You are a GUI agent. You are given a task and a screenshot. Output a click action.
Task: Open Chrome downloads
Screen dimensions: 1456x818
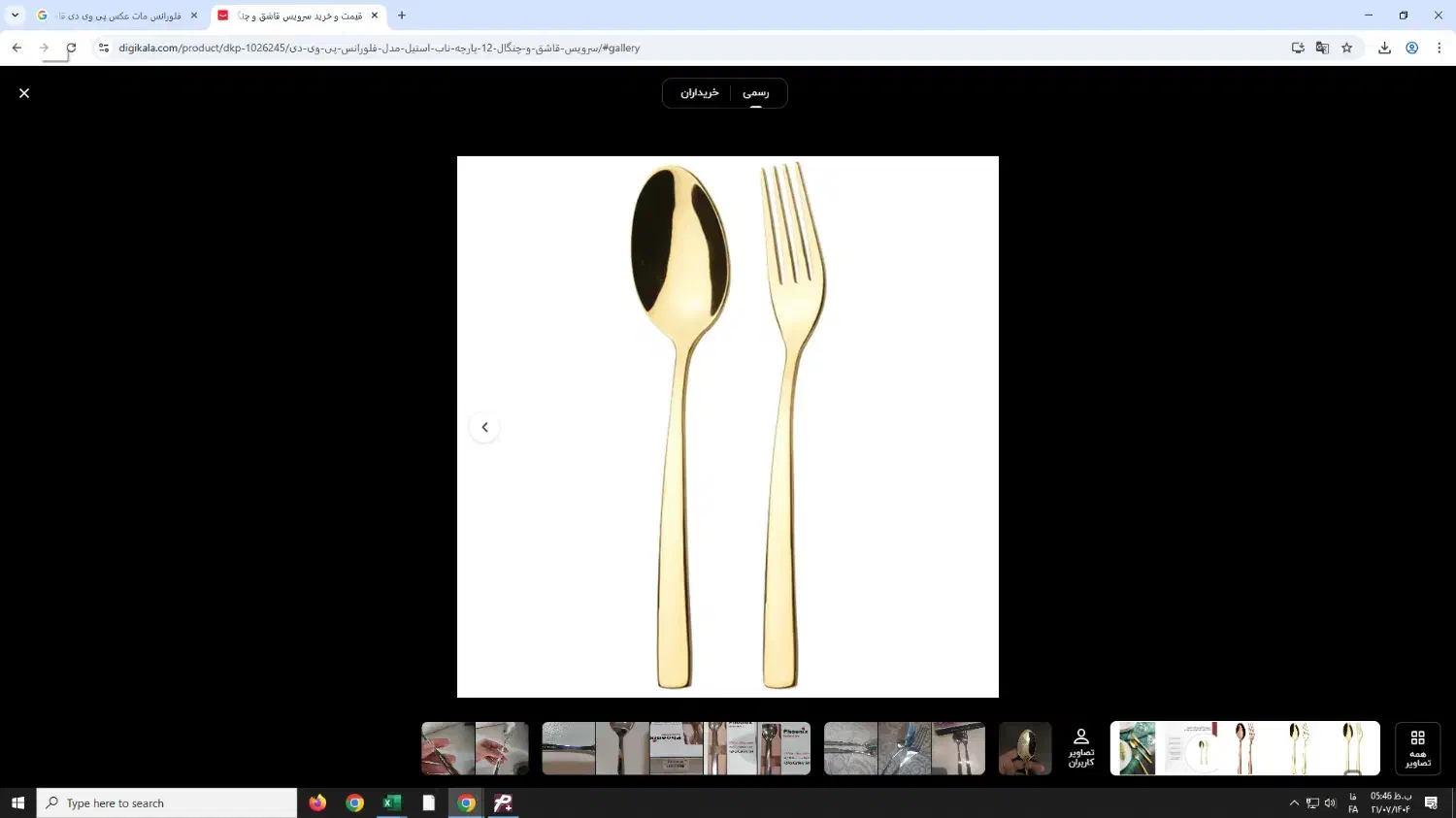click(1385, 48)
